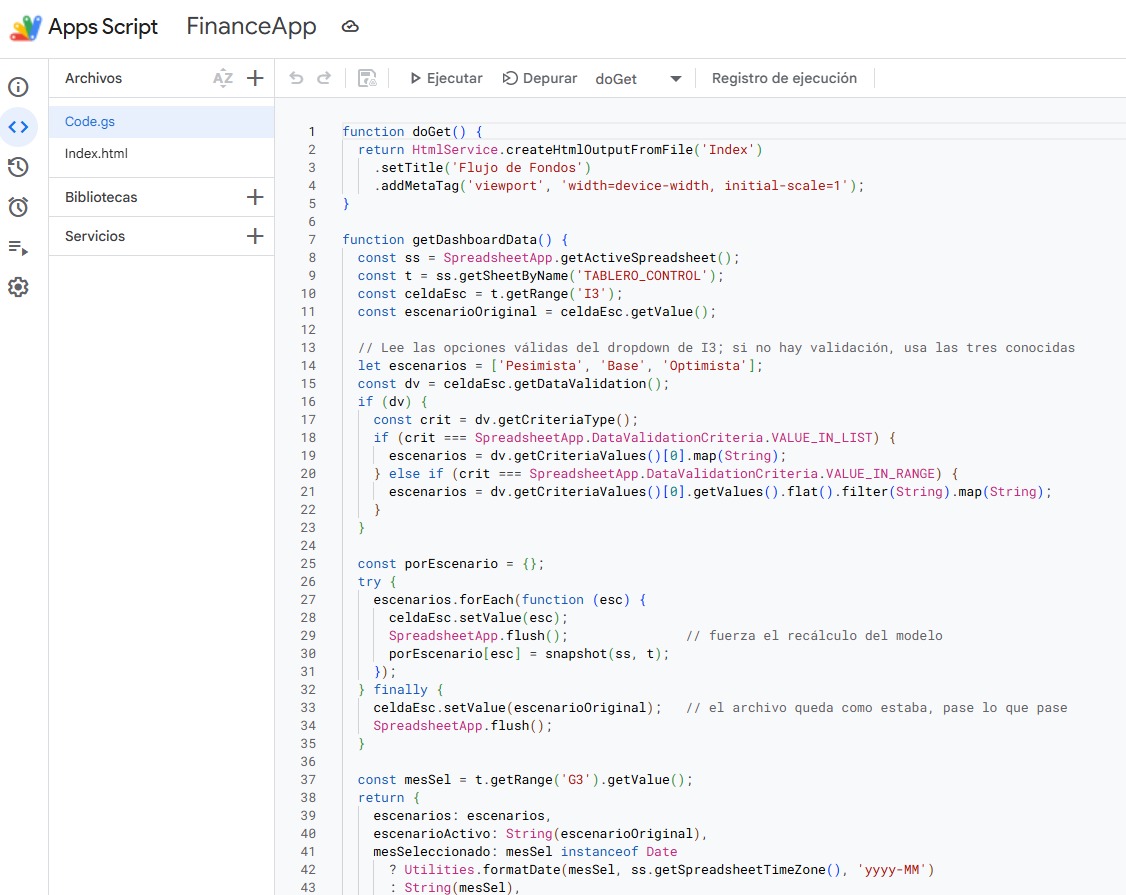
Task: Add a service with Servicios plus icon
Action: [255, 236]
